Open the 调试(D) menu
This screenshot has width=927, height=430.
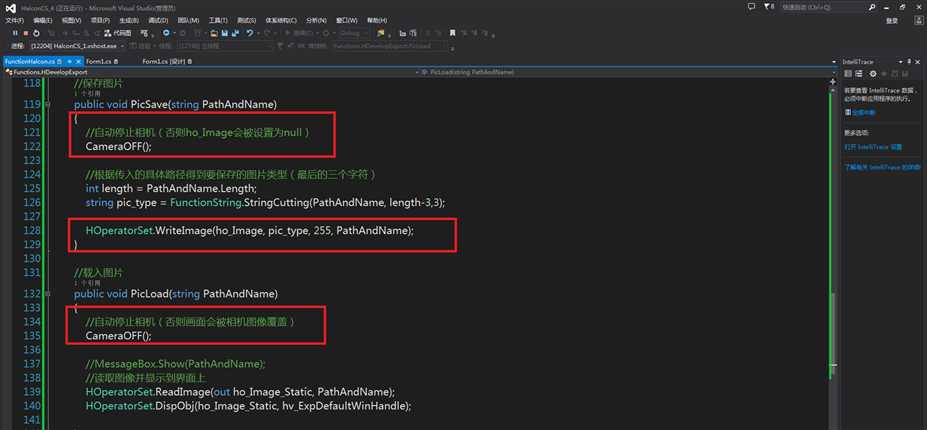(x=158, y=20)
